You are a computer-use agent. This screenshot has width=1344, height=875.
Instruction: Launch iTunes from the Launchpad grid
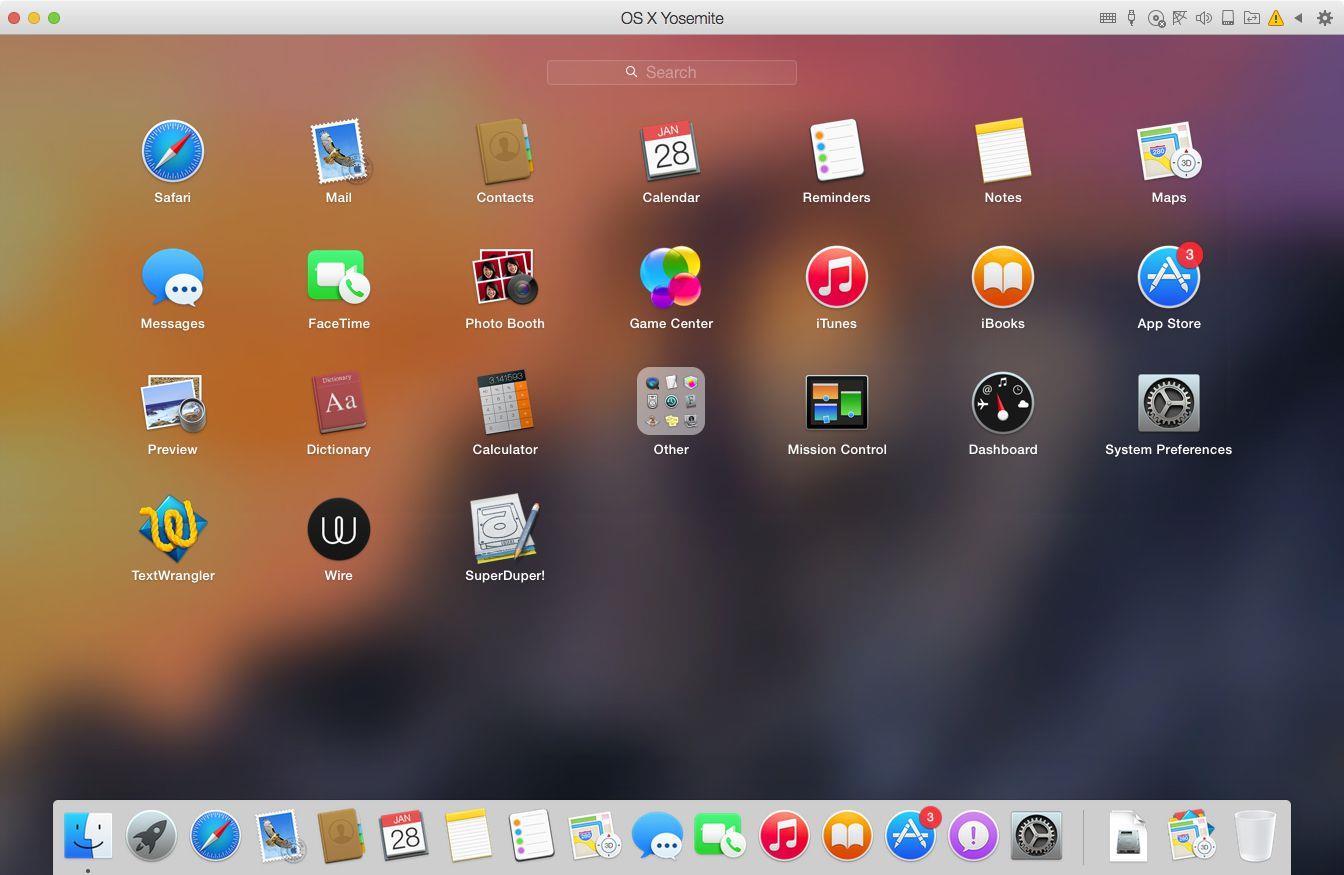tap(836, 278)
